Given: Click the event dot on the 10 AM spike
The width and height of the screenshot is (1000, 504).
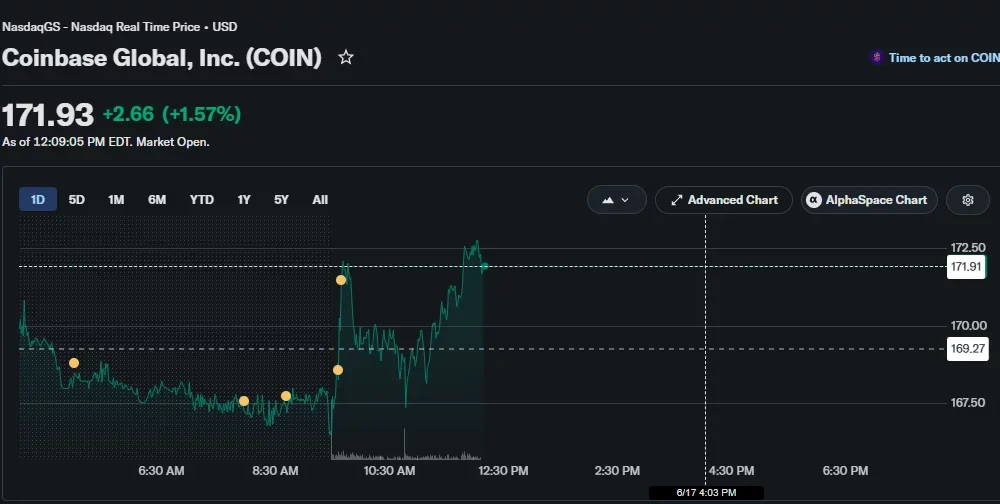Looking at the screenshot, I should 341,280.
